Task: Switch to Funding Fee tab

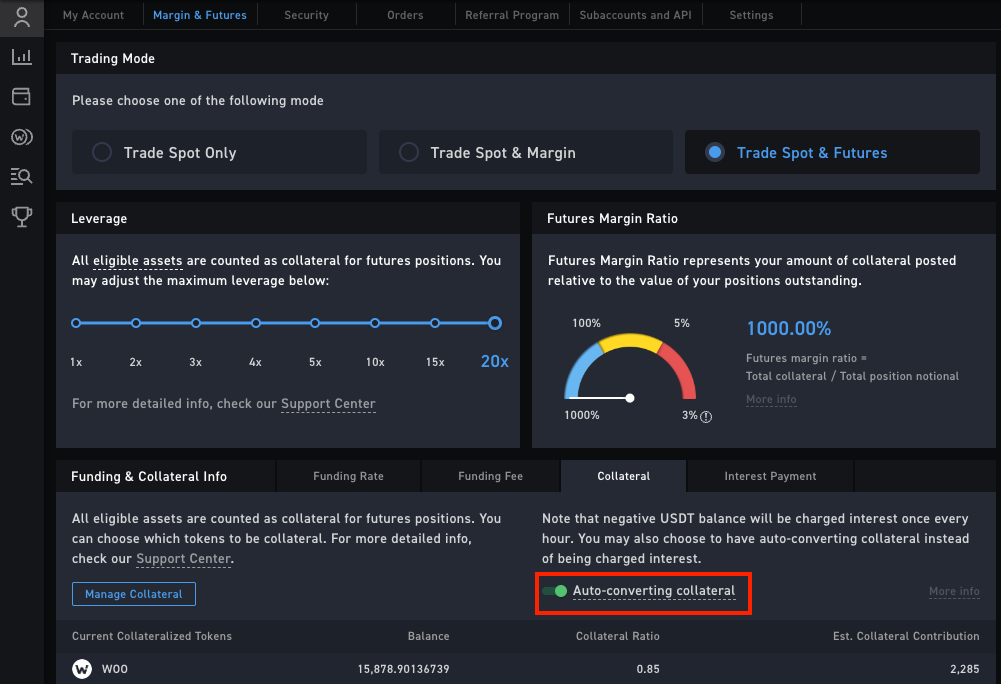Action: (x=490, y=476)
